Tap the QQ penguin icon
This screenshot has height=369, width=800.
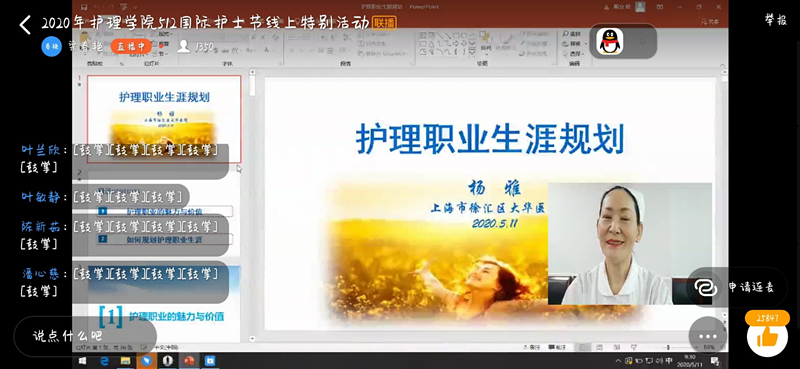click(610, 41)
